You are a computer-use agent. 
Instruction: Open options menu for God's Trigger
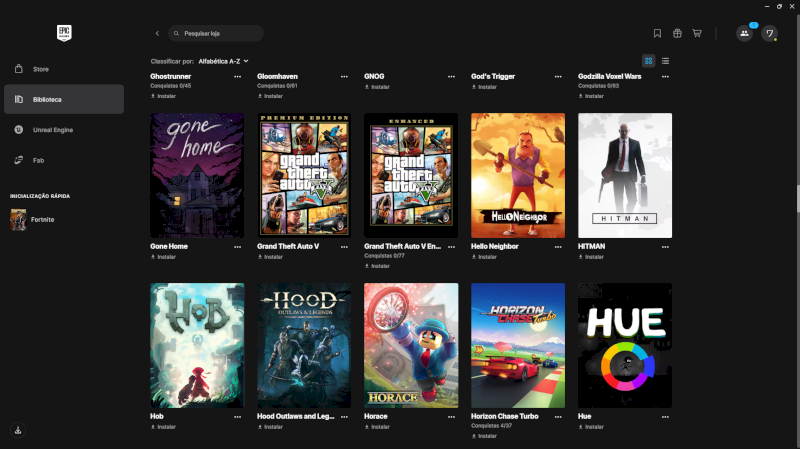coord(558,77)
